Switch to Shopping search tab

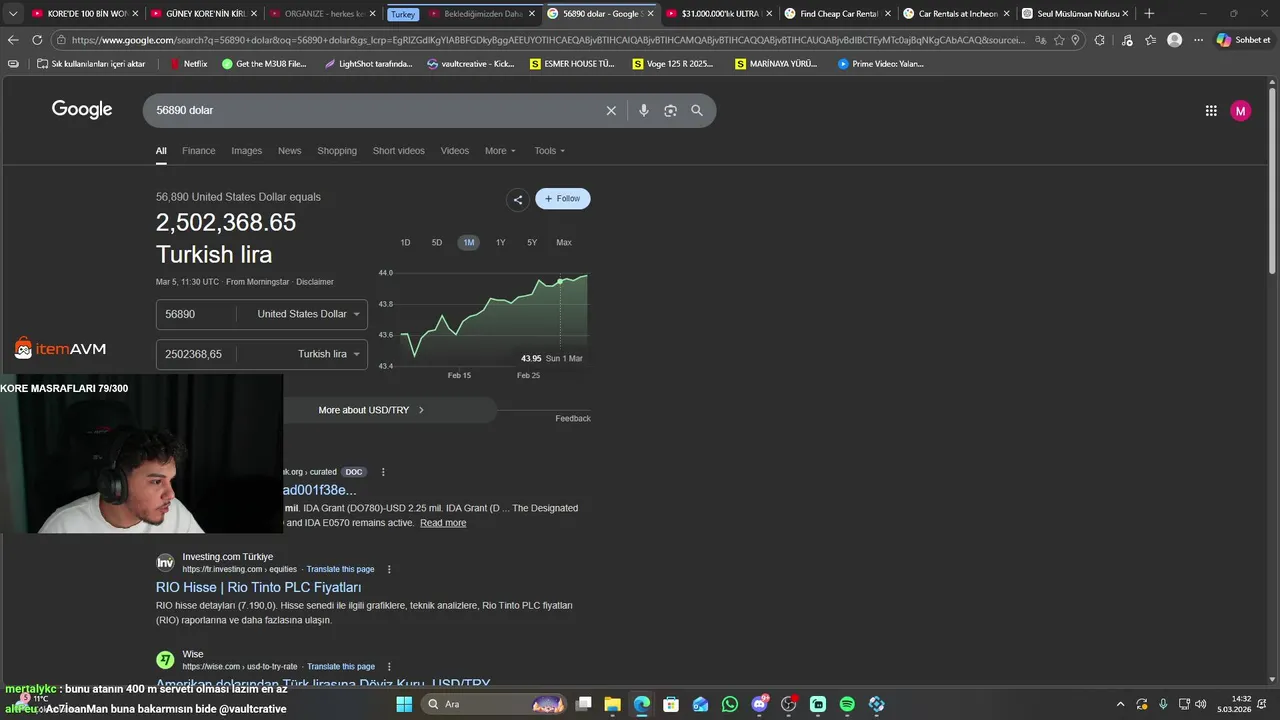click(337, 151)
